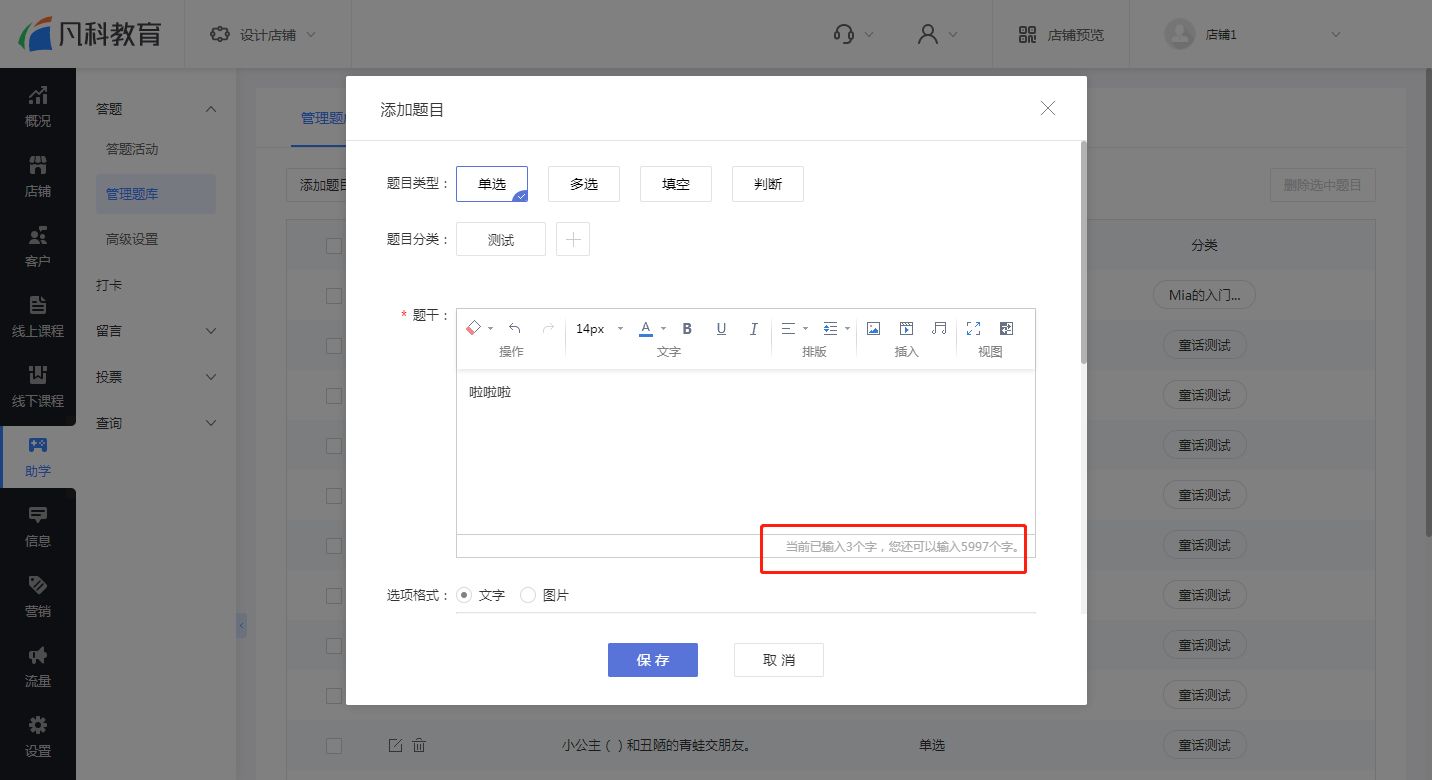Open customer service headset menu

(853, 34)
